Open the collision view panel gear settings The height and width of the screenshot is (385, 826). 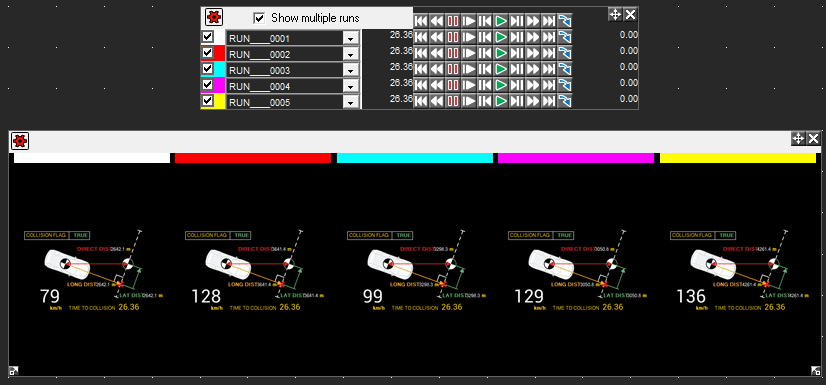[x=20, y=141]
